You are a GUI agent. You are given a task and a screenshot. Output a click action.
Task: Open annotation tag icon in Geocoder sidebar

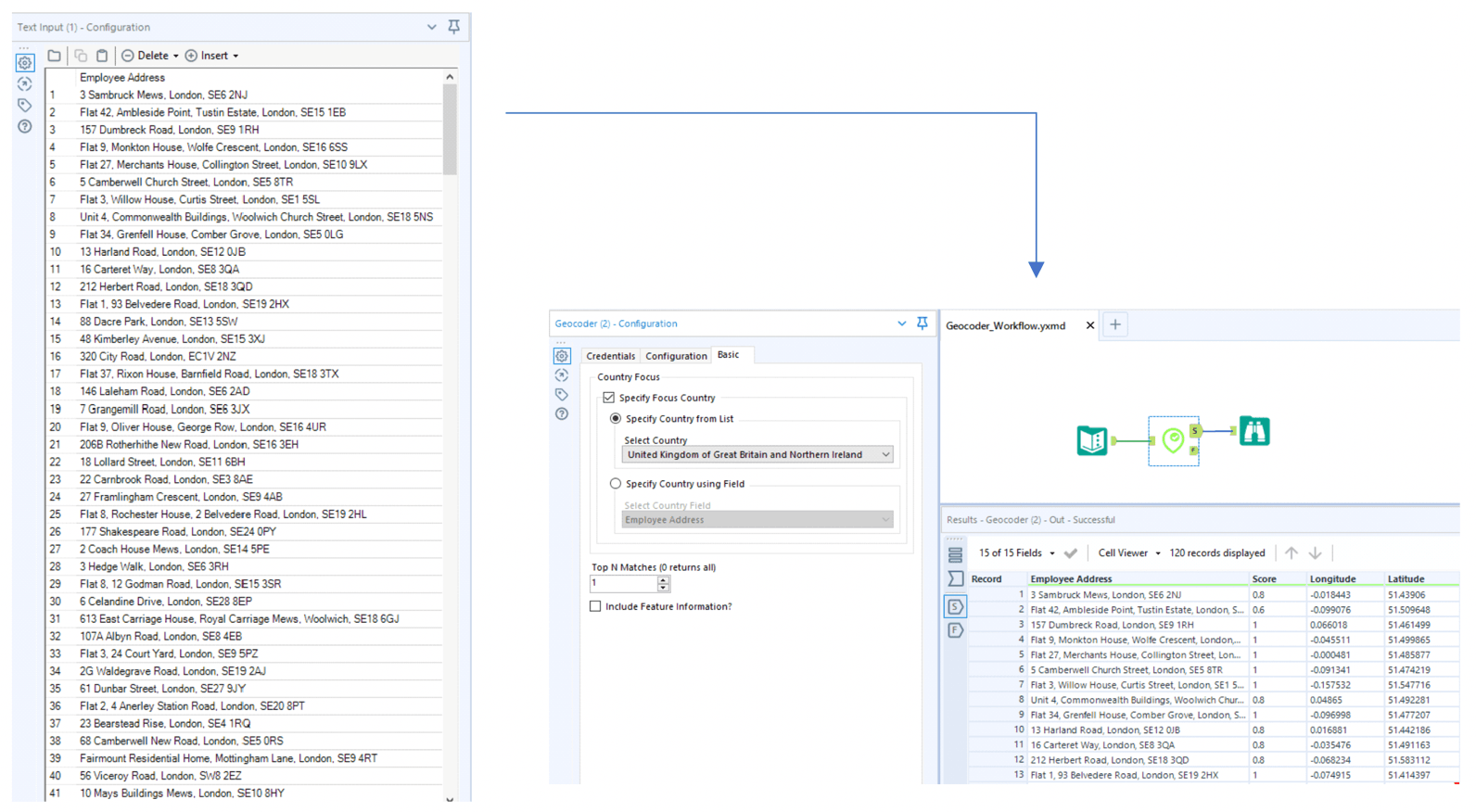click(562, 395)
